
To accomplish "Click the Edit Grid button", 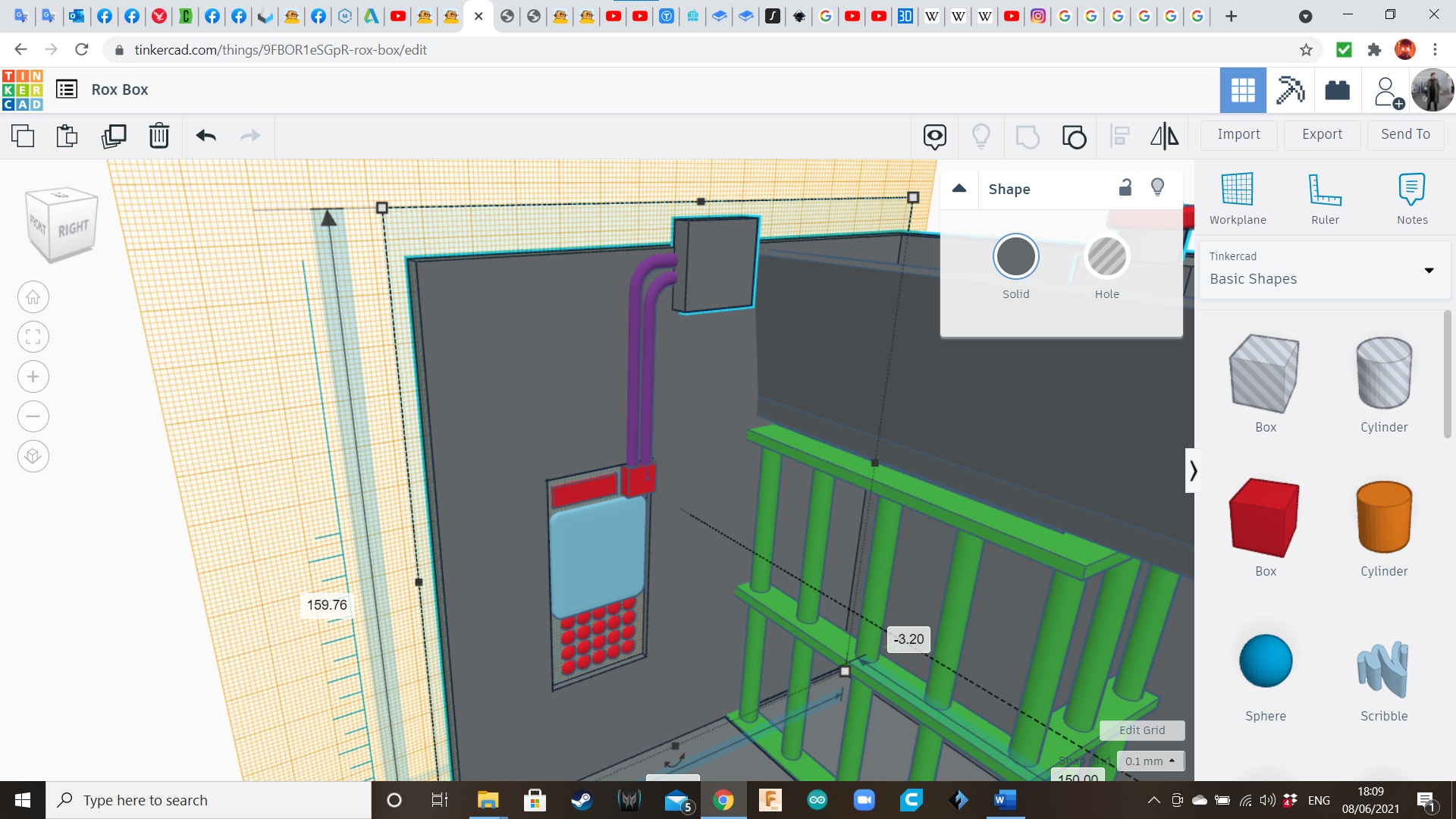I will click(1142, 730).
